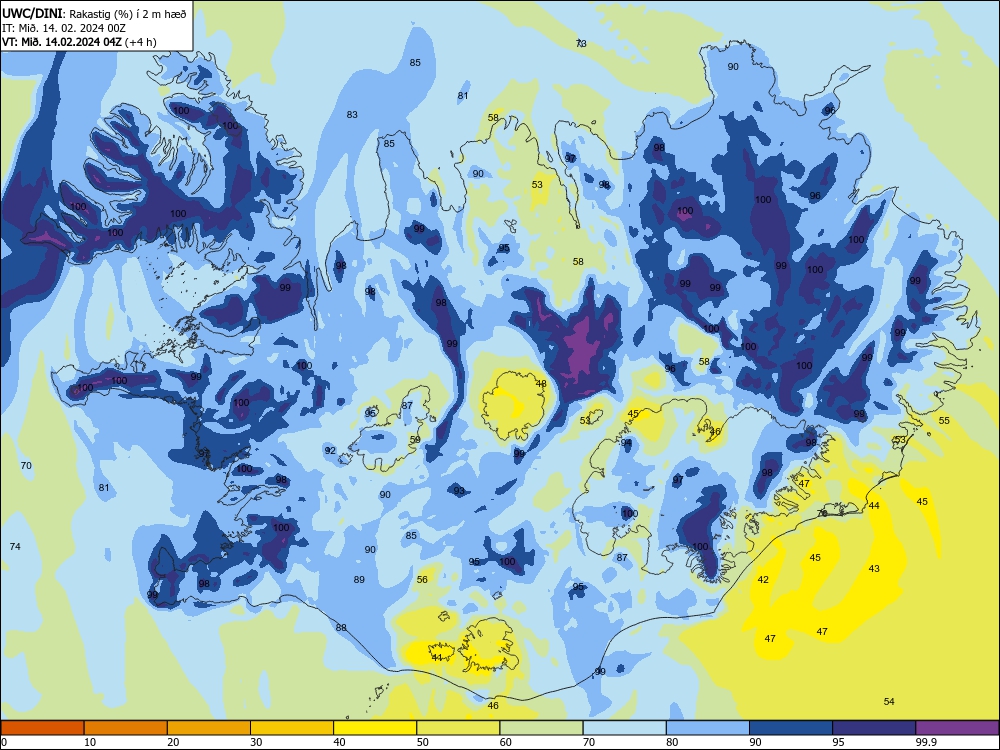Screen dimensions: 1000x750
Task: Click the map humidity value '55'
Action: 944,421
